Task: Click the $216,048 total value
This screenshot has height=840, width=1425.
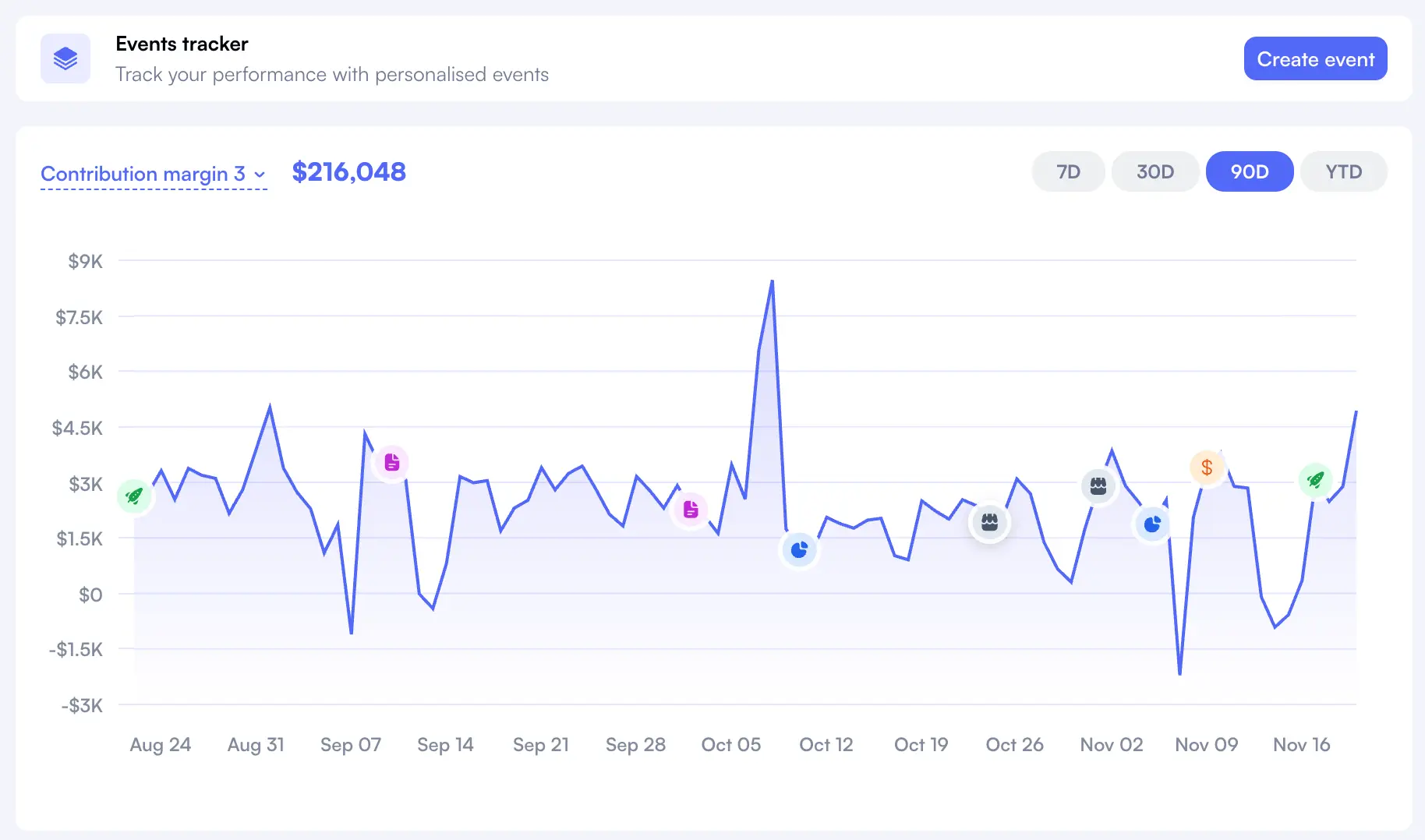Action: [x=348, y=171]
